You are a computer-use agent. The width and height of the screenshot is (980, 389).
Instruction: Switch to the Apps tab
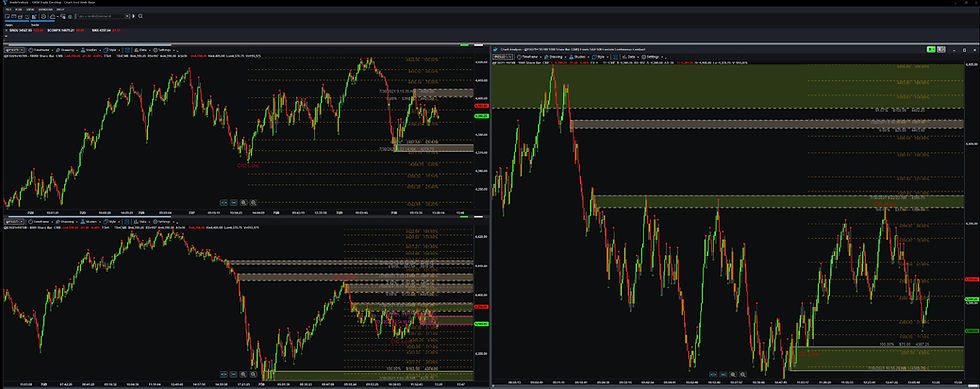(x=9, y=25)
